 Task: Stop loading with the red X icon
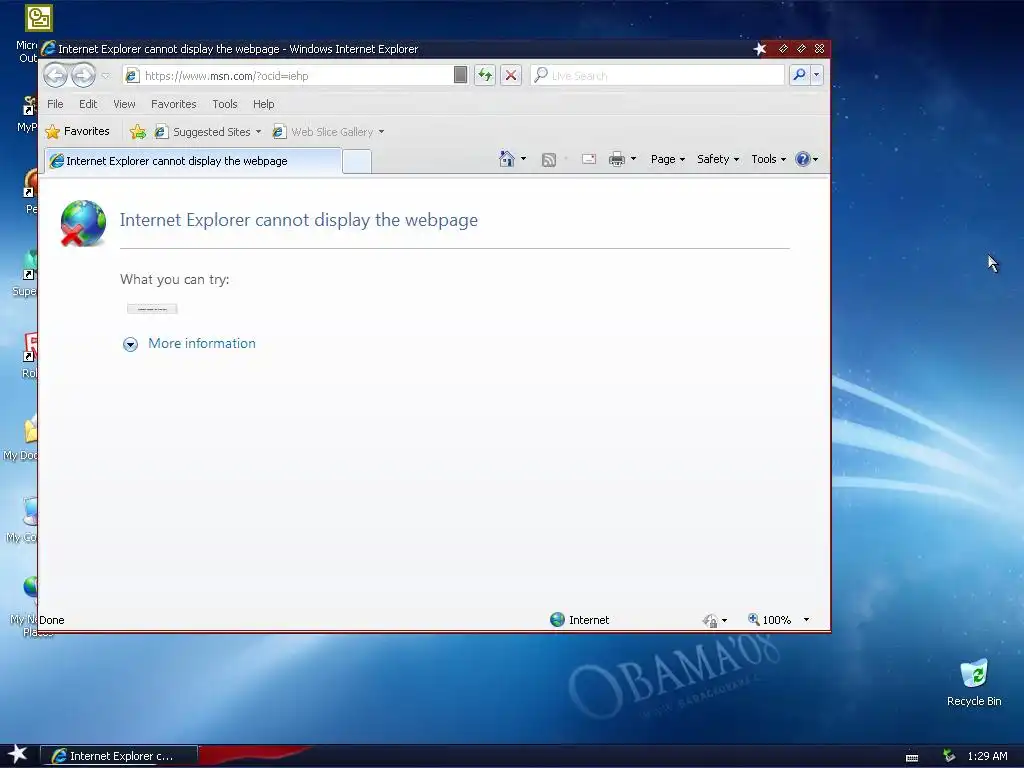pos(511,75)
